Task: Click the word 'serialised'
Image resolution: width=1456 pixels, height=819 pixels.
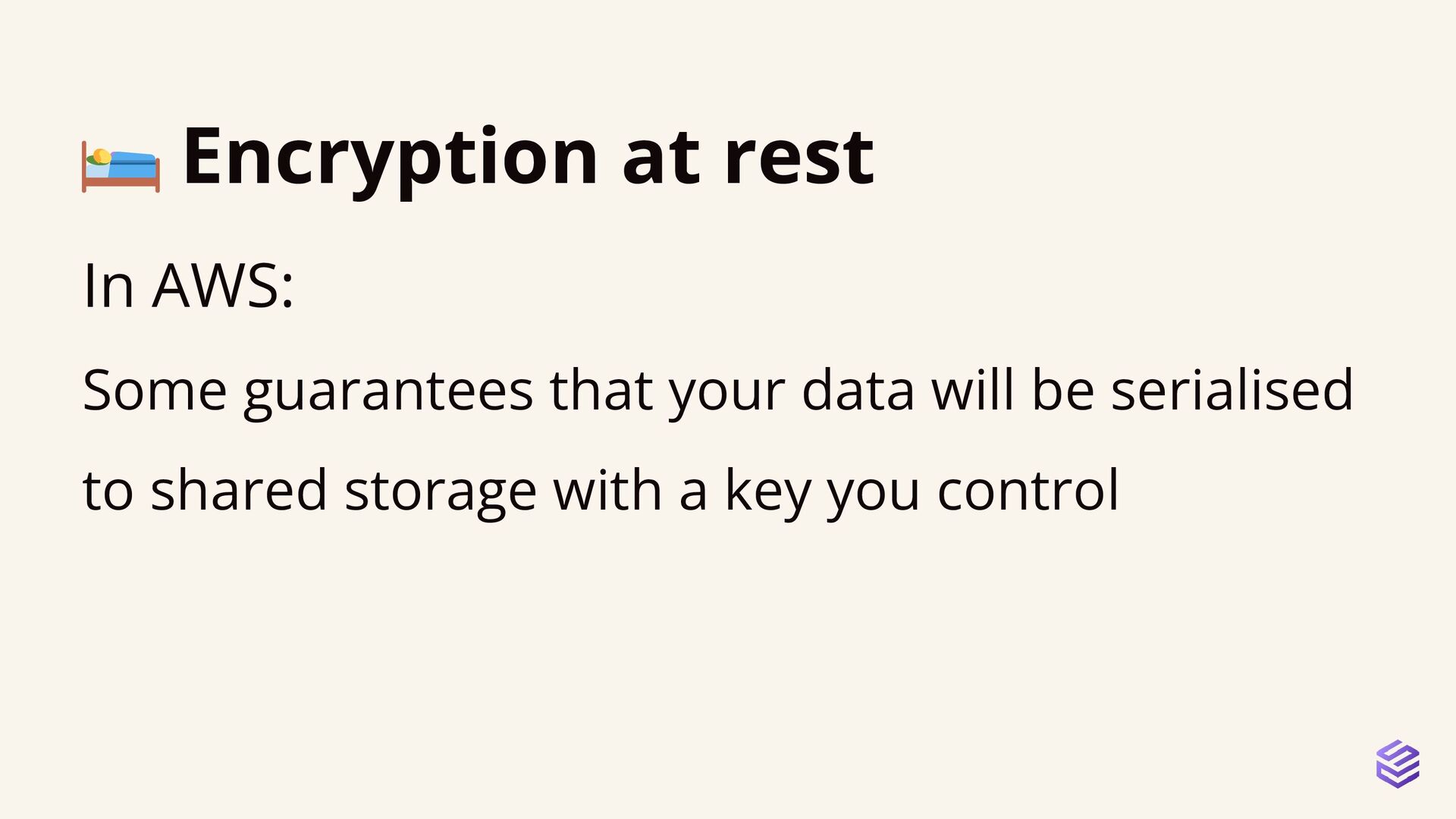Action: (x=1232, y=389)
